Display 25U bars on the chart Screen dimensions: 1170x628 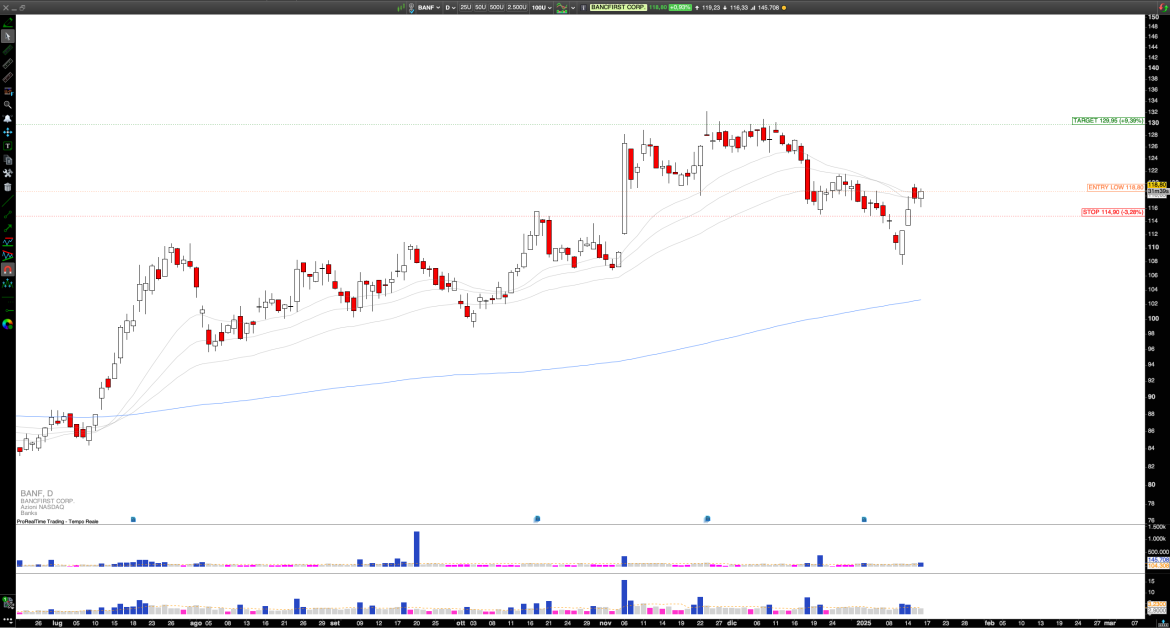[466, 7]
